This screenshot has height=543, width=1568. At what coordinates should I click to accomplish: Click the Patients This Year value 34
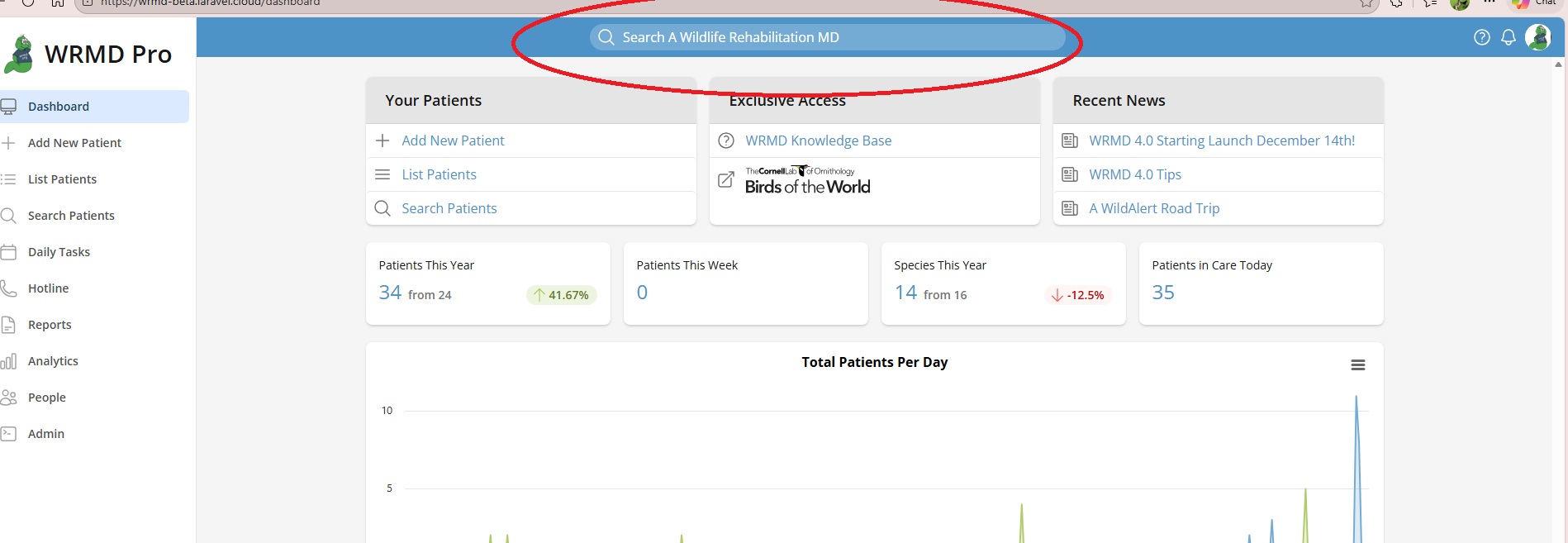(x=390, y=293)
